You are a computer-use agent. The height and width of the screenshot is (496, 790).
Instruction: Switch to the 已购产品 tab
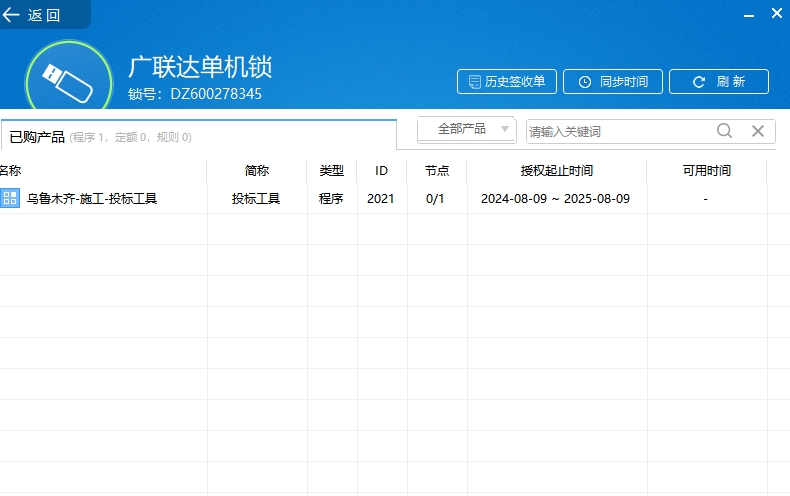pos(199,136)
